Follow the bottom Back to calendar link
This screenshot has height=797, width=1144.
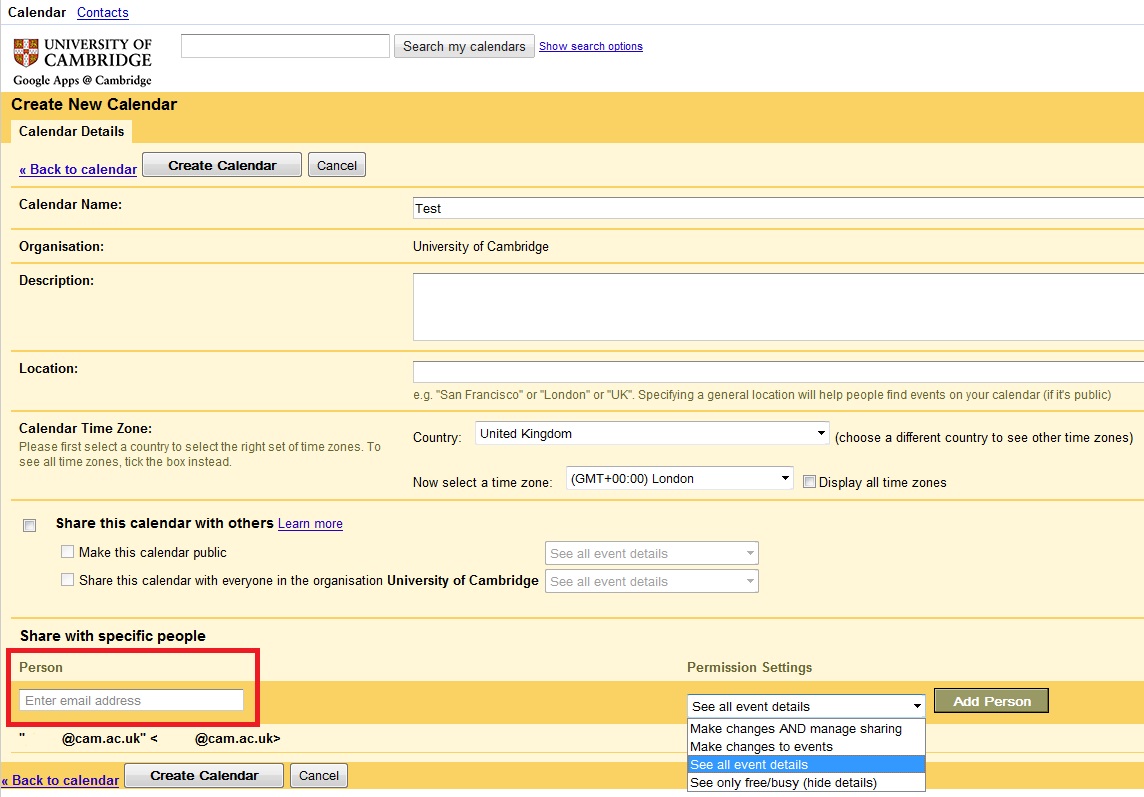tap(60, 780)
